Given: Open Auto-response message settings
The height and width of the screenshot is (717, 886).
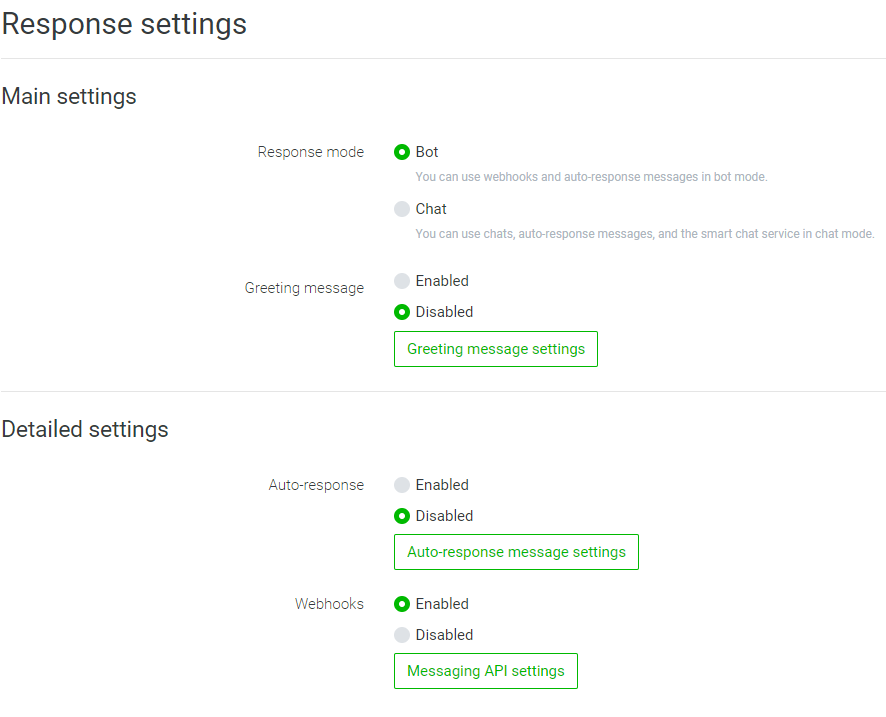Looking at the screenshot, I should [516, 552].
